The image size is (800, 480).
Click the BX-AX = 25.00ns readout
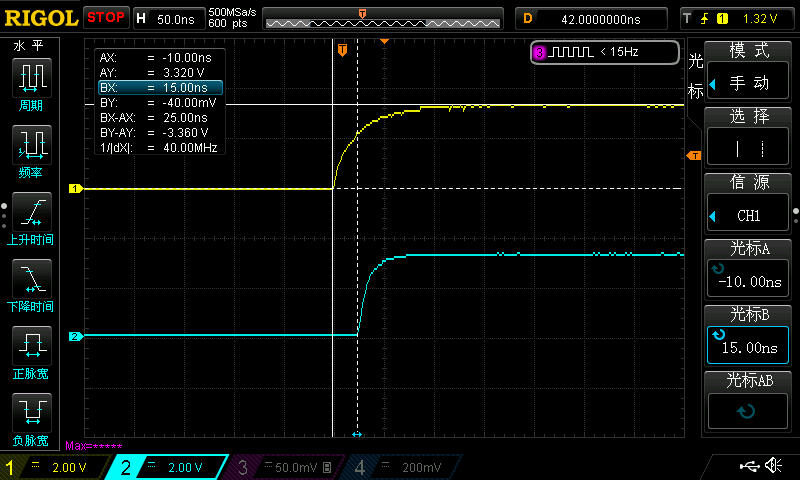[x=154, y=118]
